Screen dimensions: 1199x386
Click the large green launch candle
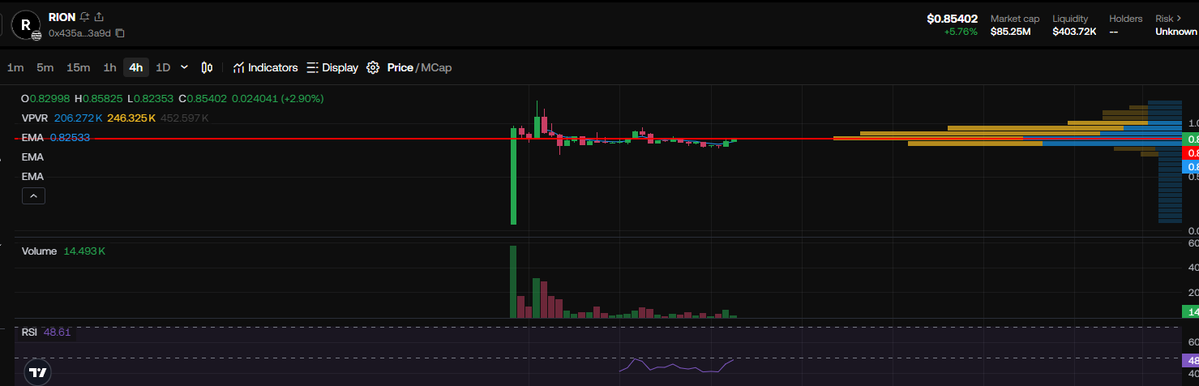tap(513, 176)
